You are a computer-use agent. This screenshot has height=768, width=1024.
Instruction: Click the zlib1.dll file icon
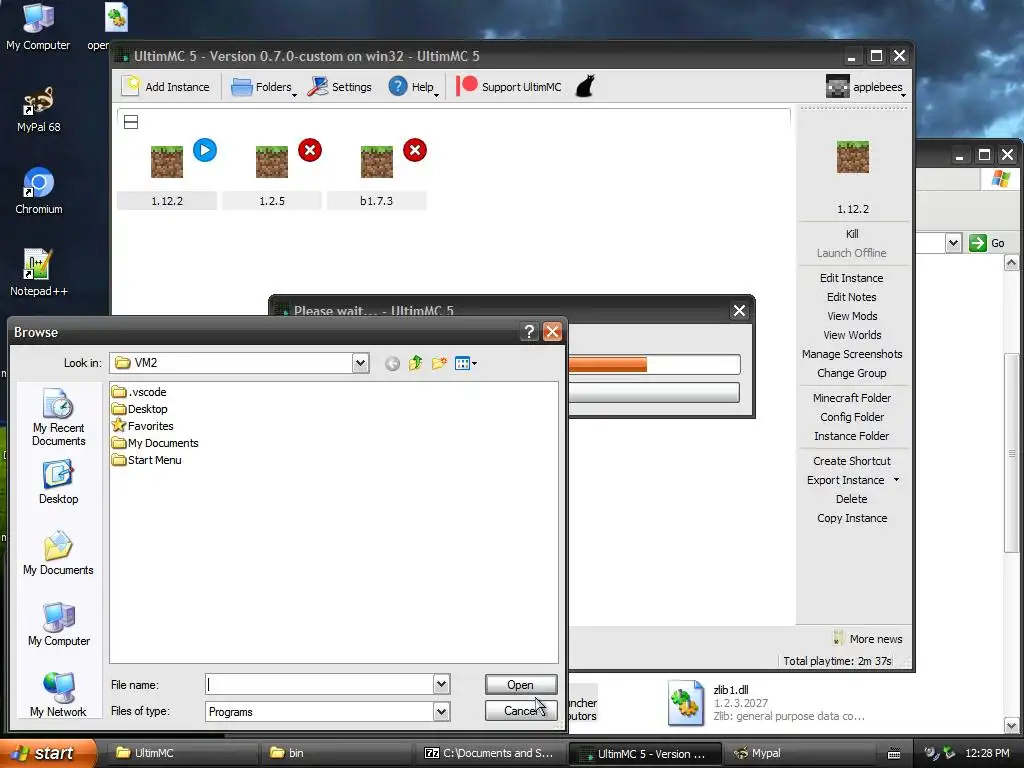(x=685, y=703)
